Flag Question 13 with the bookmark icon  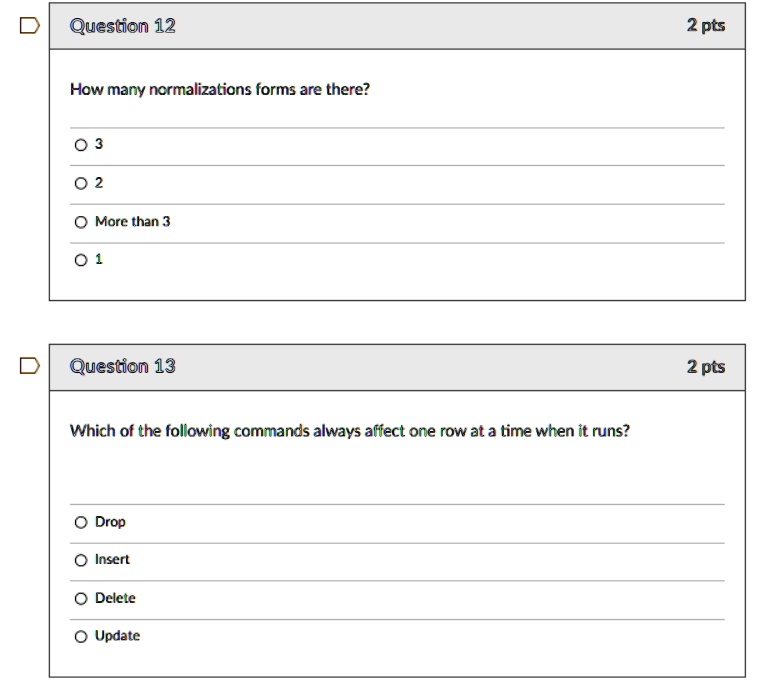tap(30, 366)
